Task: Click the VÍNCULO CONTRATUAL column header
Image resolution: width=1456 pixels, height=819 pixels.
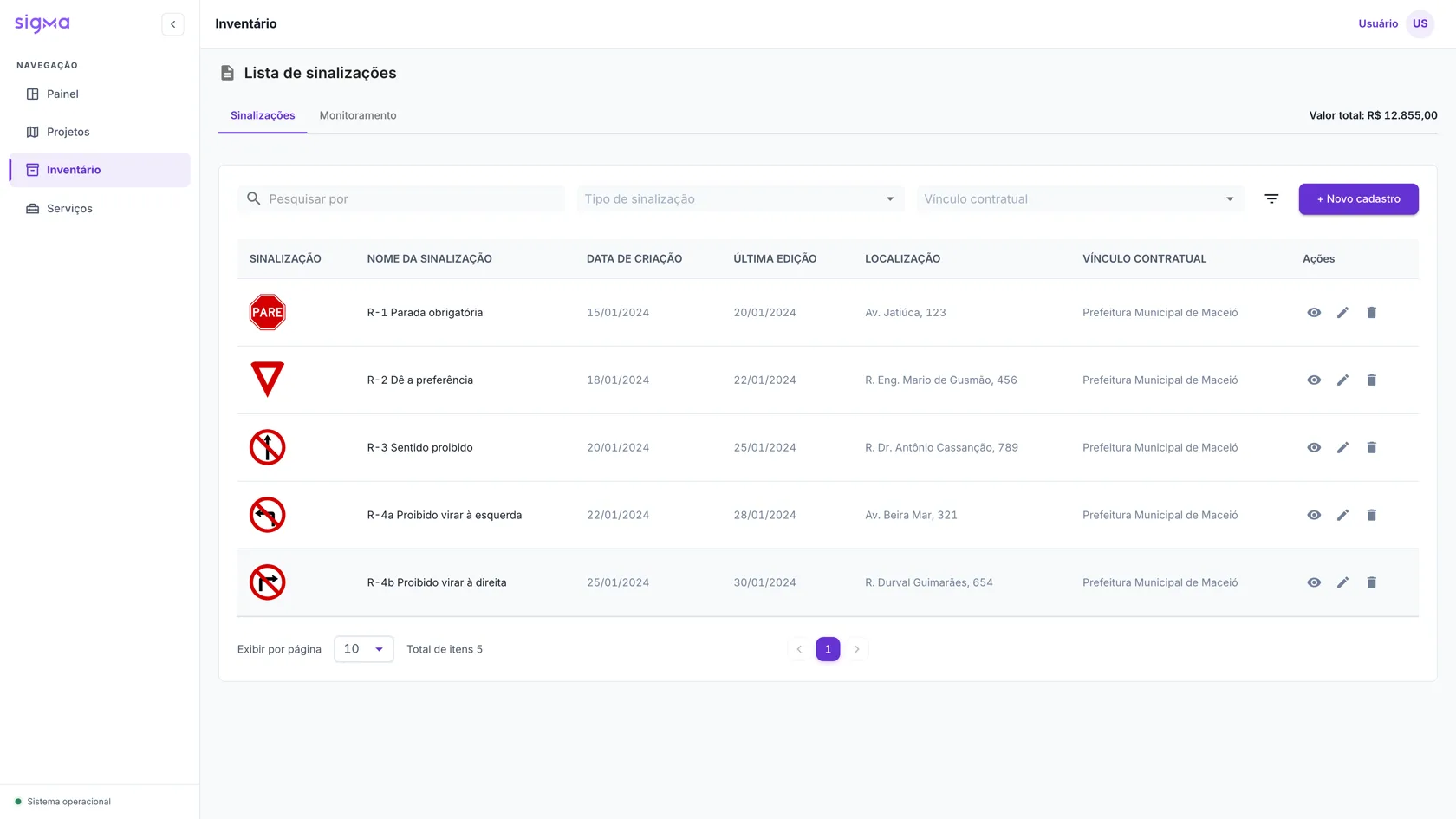Action: [x=1144, y=259]
